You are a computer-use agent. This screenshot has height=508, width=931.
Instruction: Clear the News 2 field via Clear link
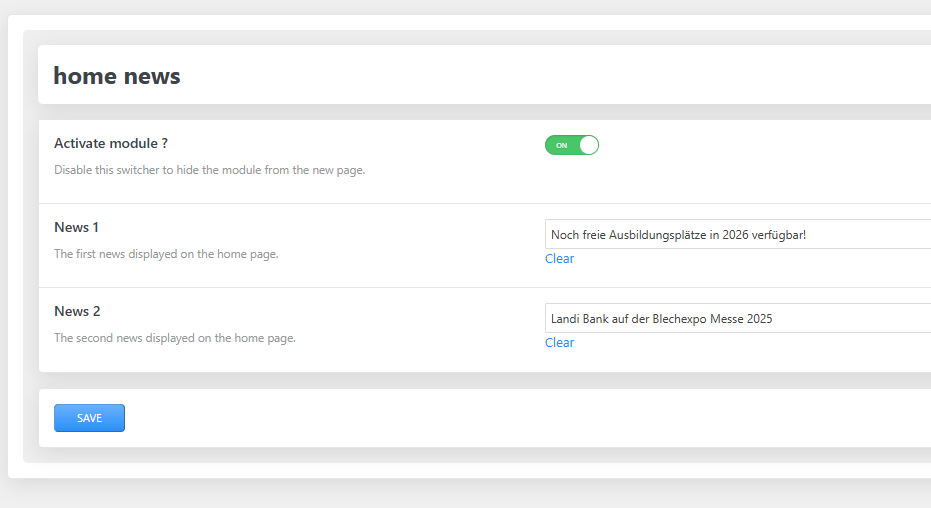(x=559, y=343)
